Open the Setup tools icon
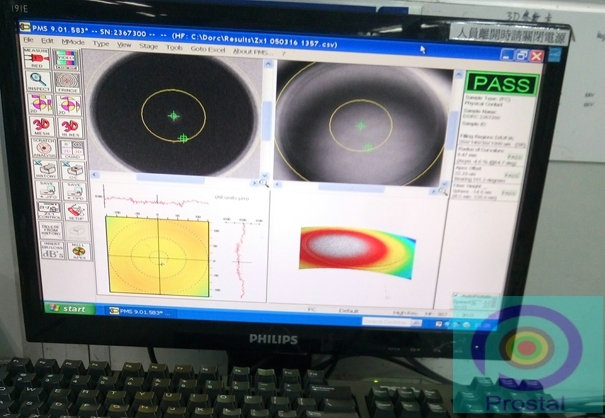Screen dimensions: 605x418 76,212
